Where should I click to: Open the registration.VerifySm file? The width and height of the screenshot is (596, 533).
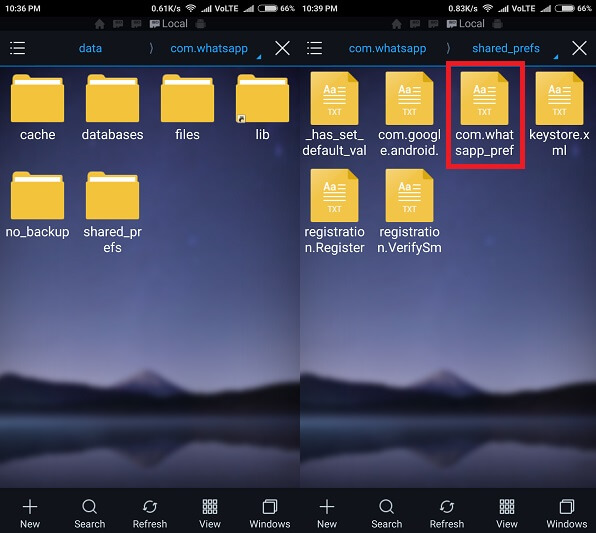(x=409, y=211)
